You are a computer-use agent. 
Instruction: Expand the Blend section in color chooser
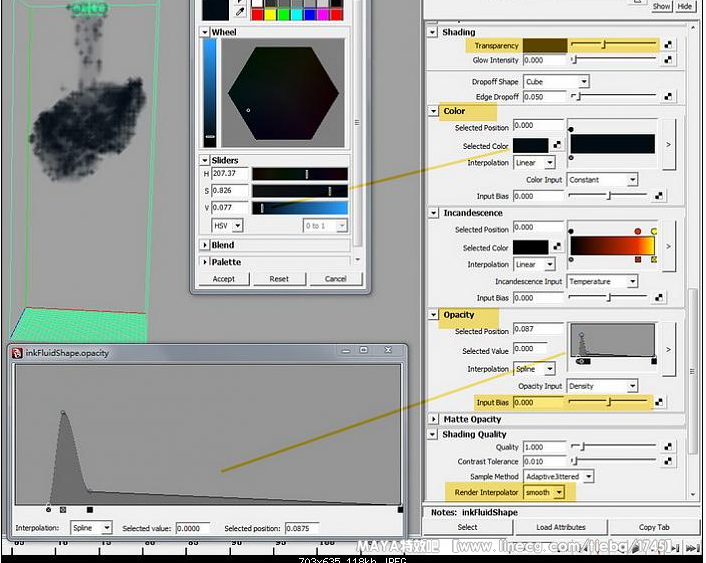(x=205, y=245)
